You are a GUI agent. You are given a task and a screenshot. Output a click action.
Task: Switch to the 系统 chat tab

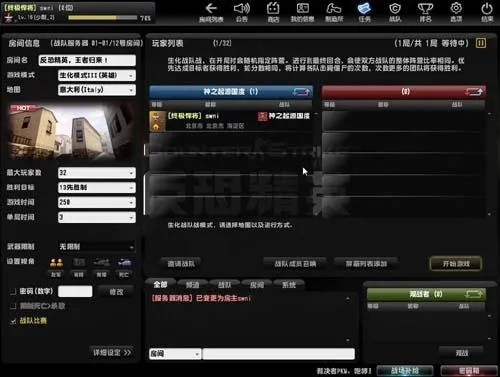point(289,285)
